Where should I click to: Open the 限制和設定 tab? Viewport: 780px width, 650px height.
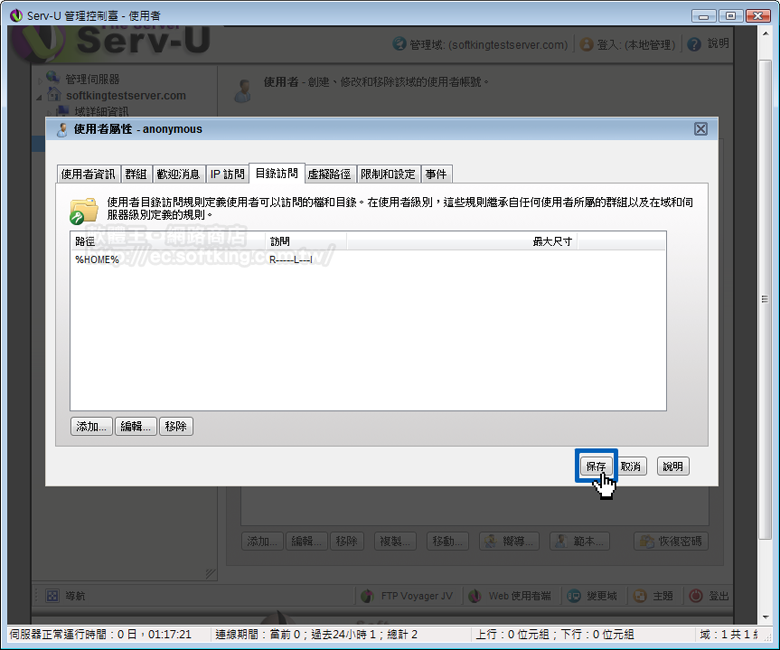(x=387, y=174)
